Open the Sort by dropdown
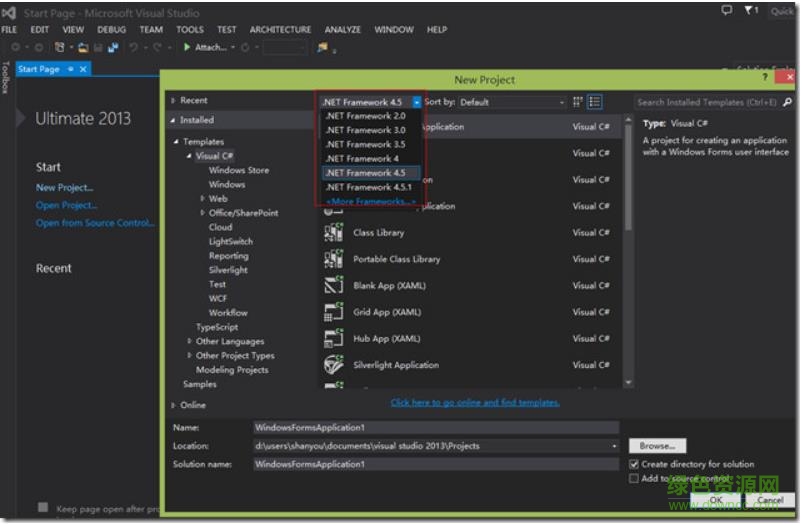802x524 pixels. 512,102
